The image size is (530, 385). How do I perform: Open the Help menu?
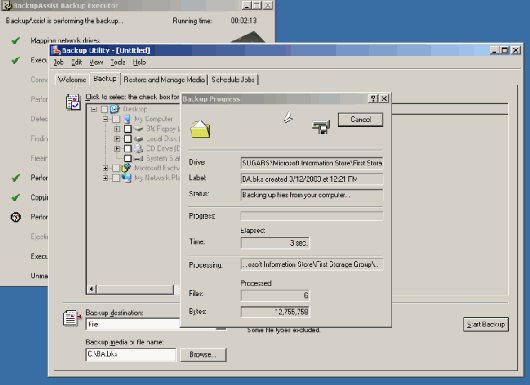pyautogui.click(x=139, y=62)
